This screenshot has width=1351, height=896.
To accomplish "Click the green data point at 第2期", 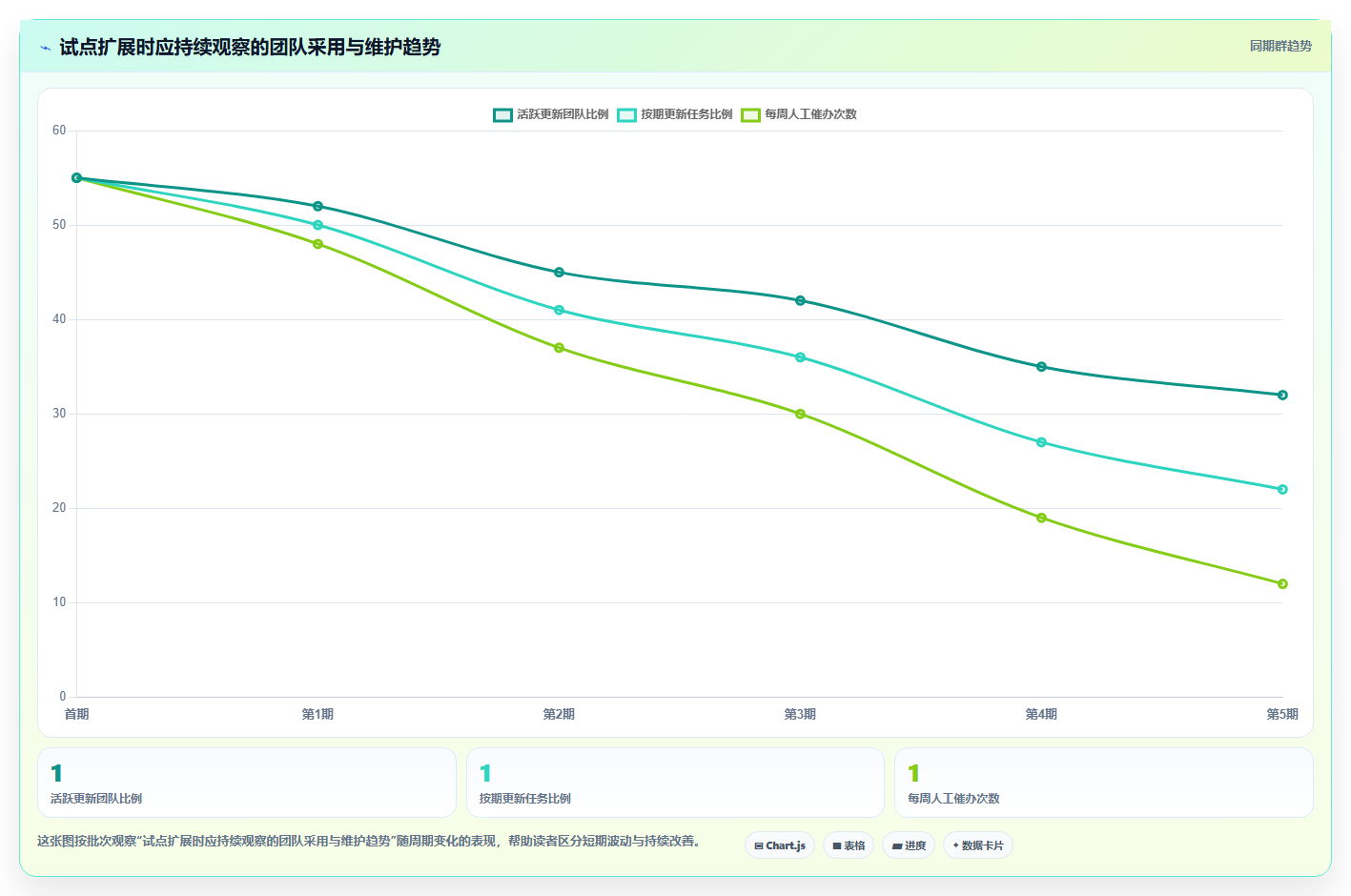I will point(560,348).
